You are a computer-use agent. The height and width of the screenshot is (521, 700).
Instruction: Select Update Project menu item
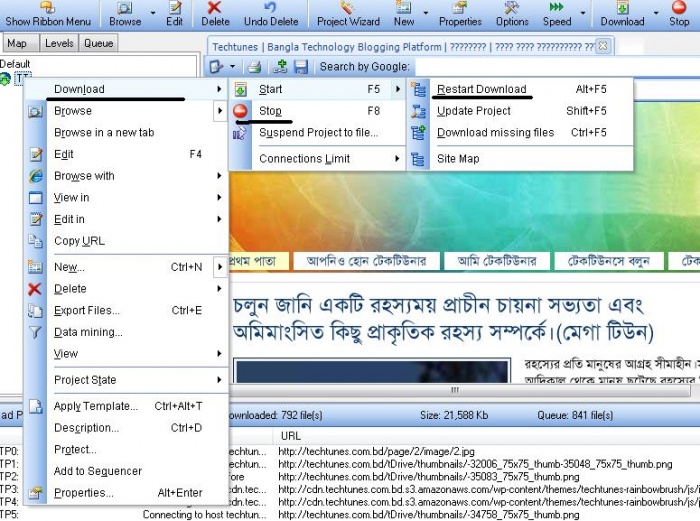pos(520,111)
